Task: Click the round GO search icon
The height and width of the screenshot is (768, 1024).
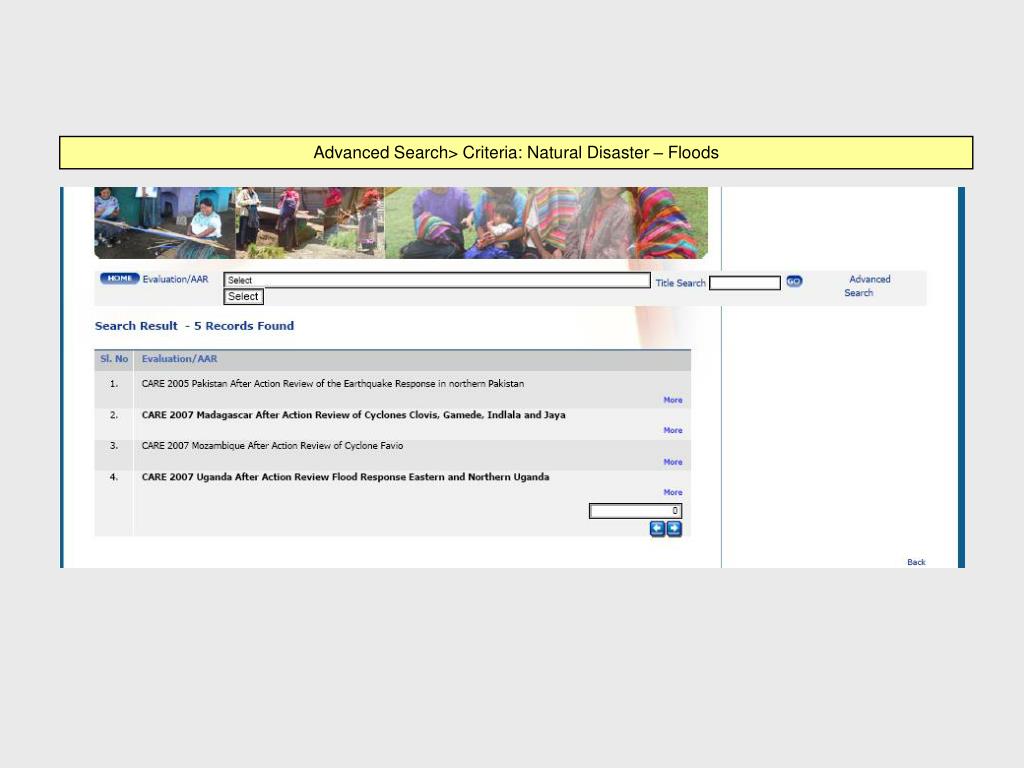Action: point(794,281)
